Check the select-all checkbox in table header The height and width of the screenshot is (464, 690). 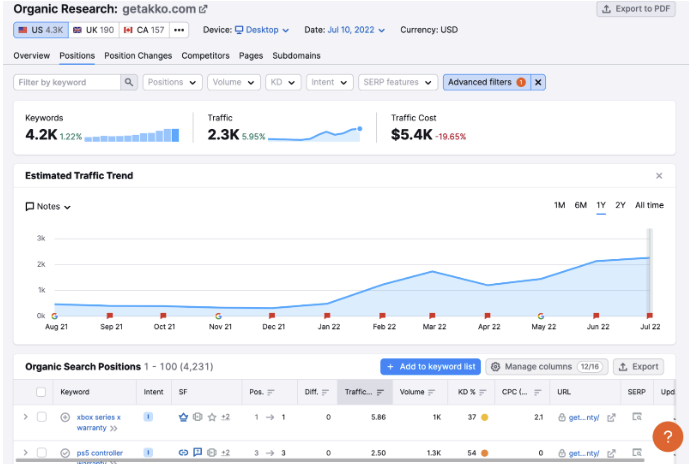point(42,392)
